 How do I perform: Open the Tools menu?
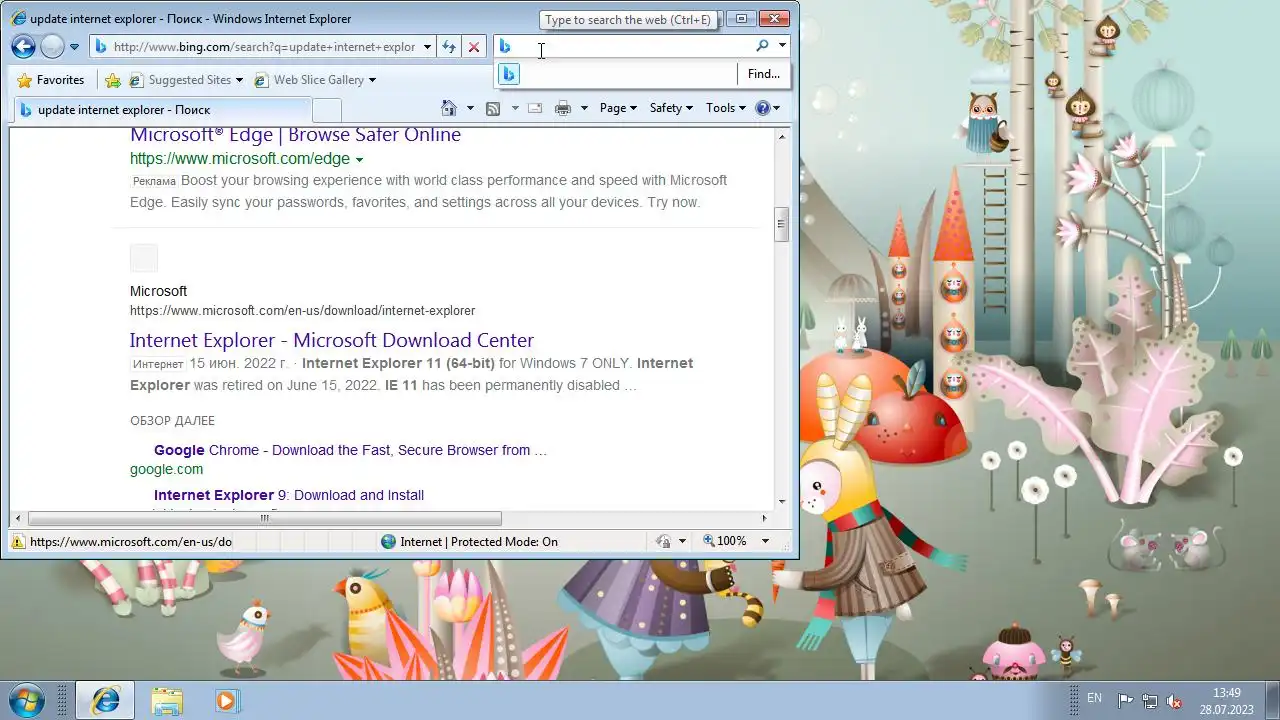726,108
